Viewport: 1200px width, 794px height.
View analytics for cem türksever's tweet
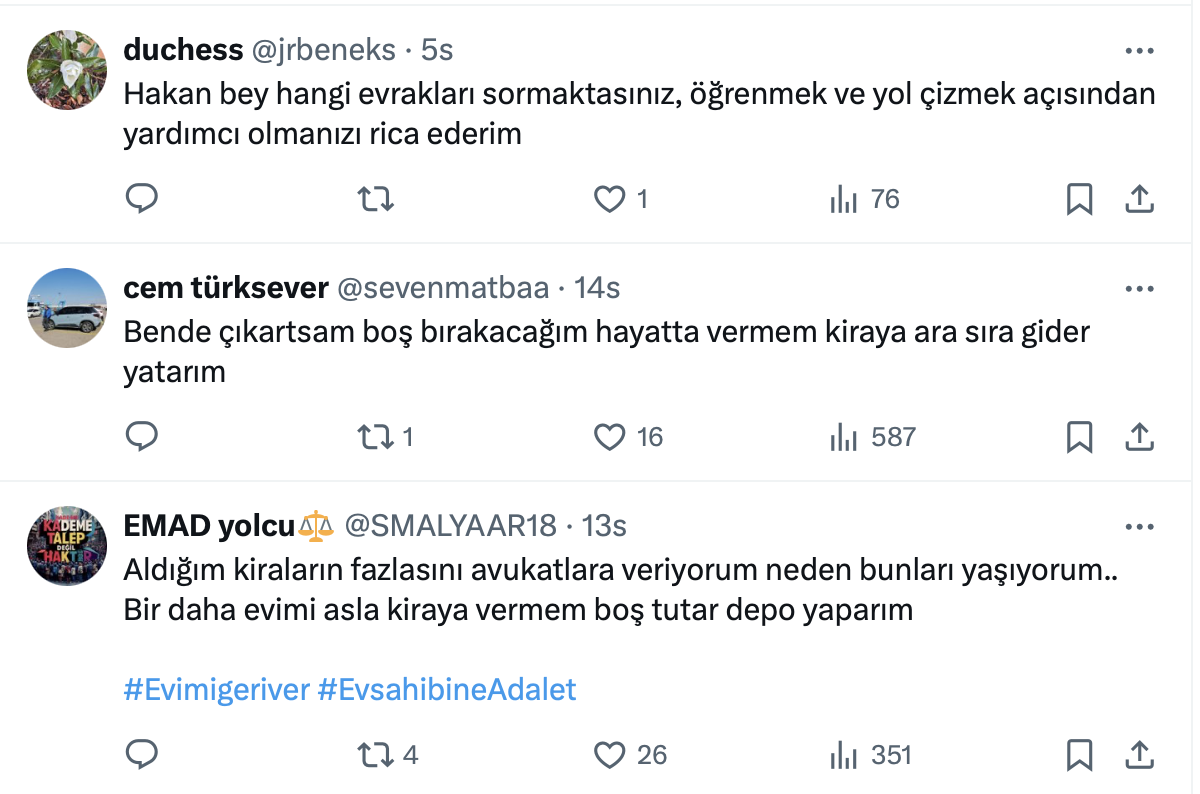coord(845,437)
